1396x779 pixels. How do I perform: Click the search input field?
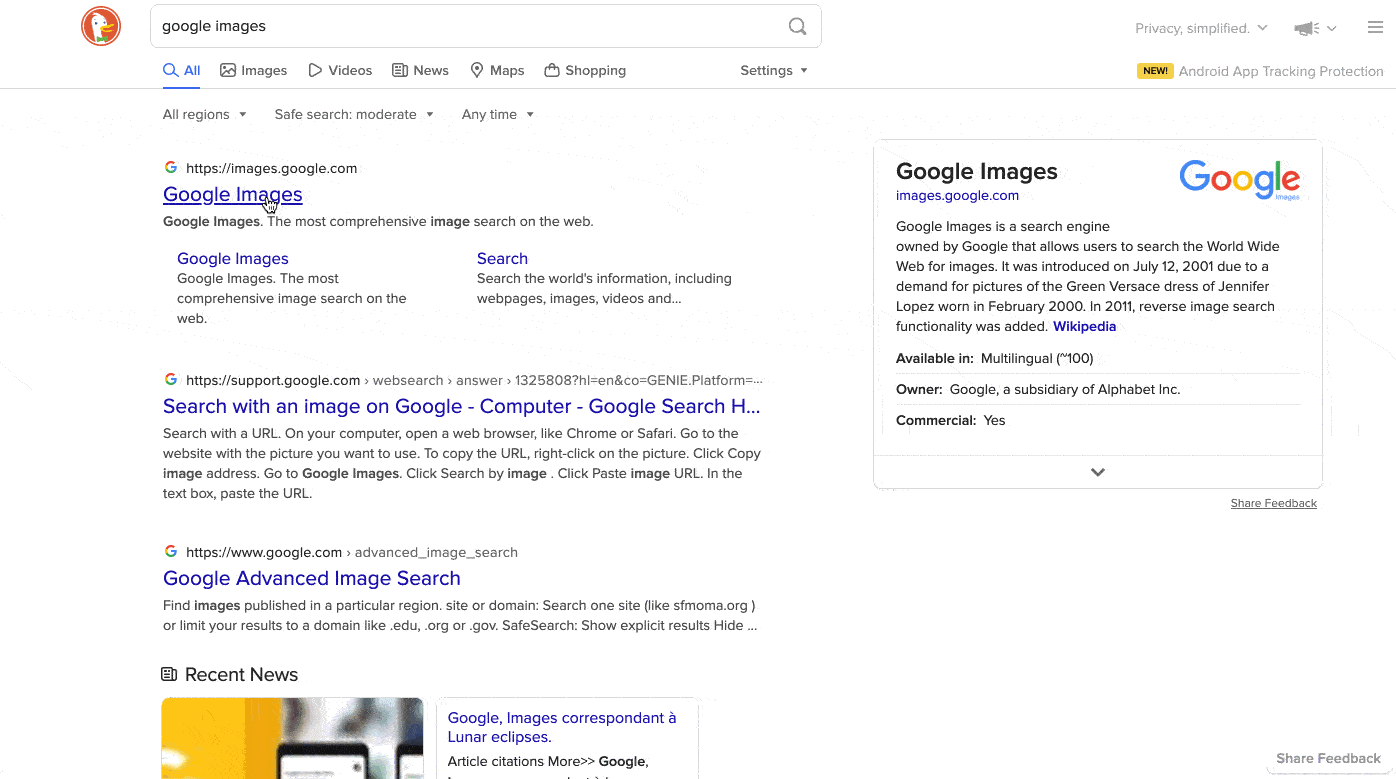[470, 26]
